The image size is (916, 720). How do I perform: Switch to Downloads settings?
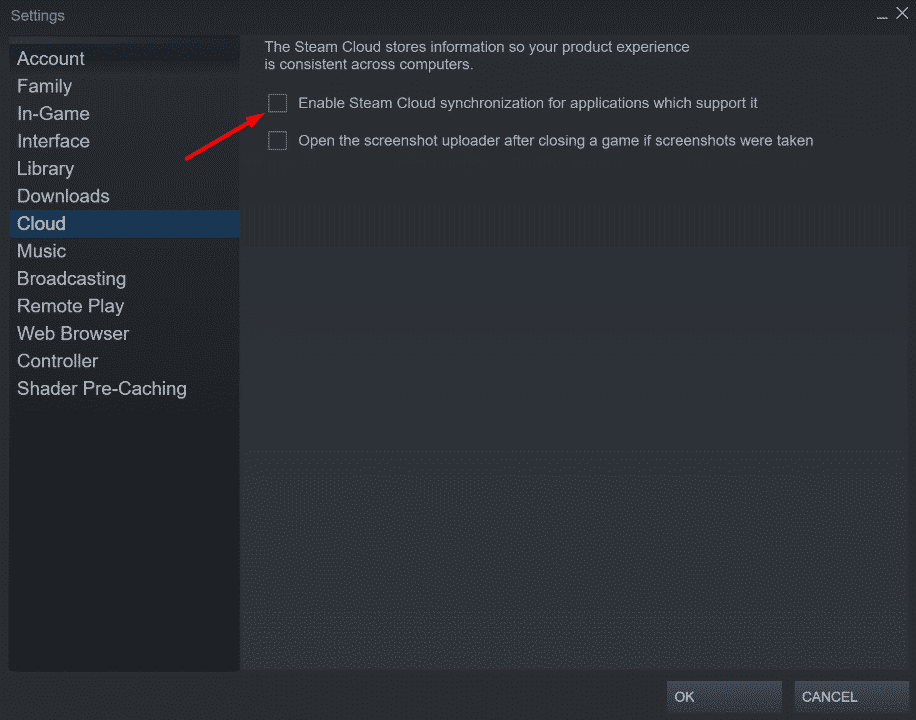(63, 196)
